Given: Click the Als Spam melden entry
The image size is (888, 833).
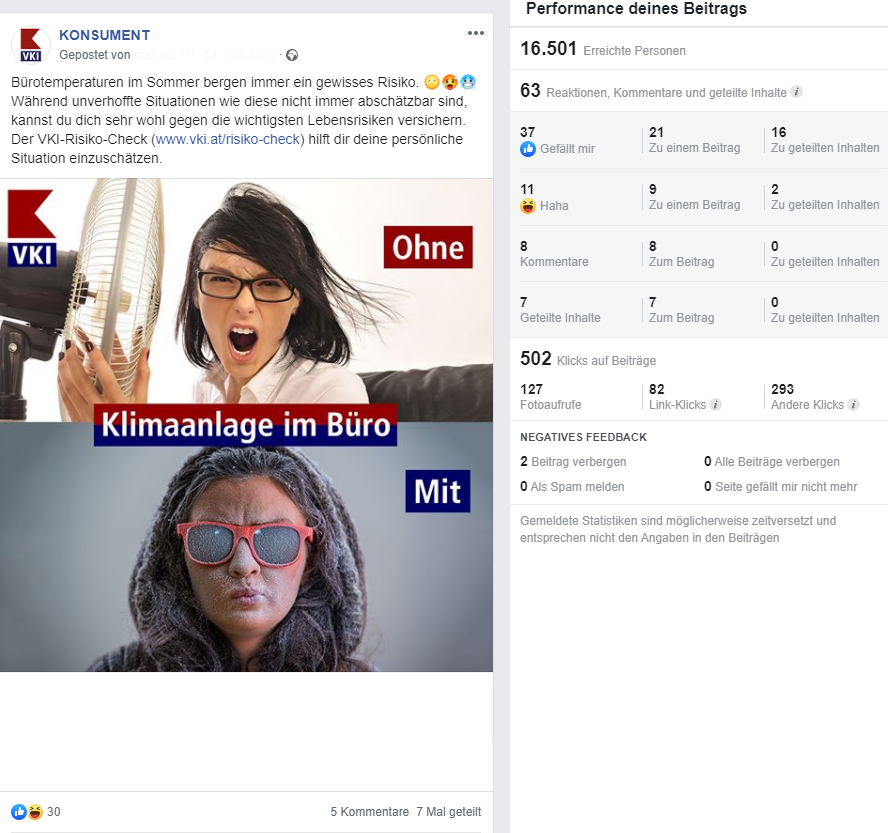Looking at the screenshot, I should pos(572,486).
